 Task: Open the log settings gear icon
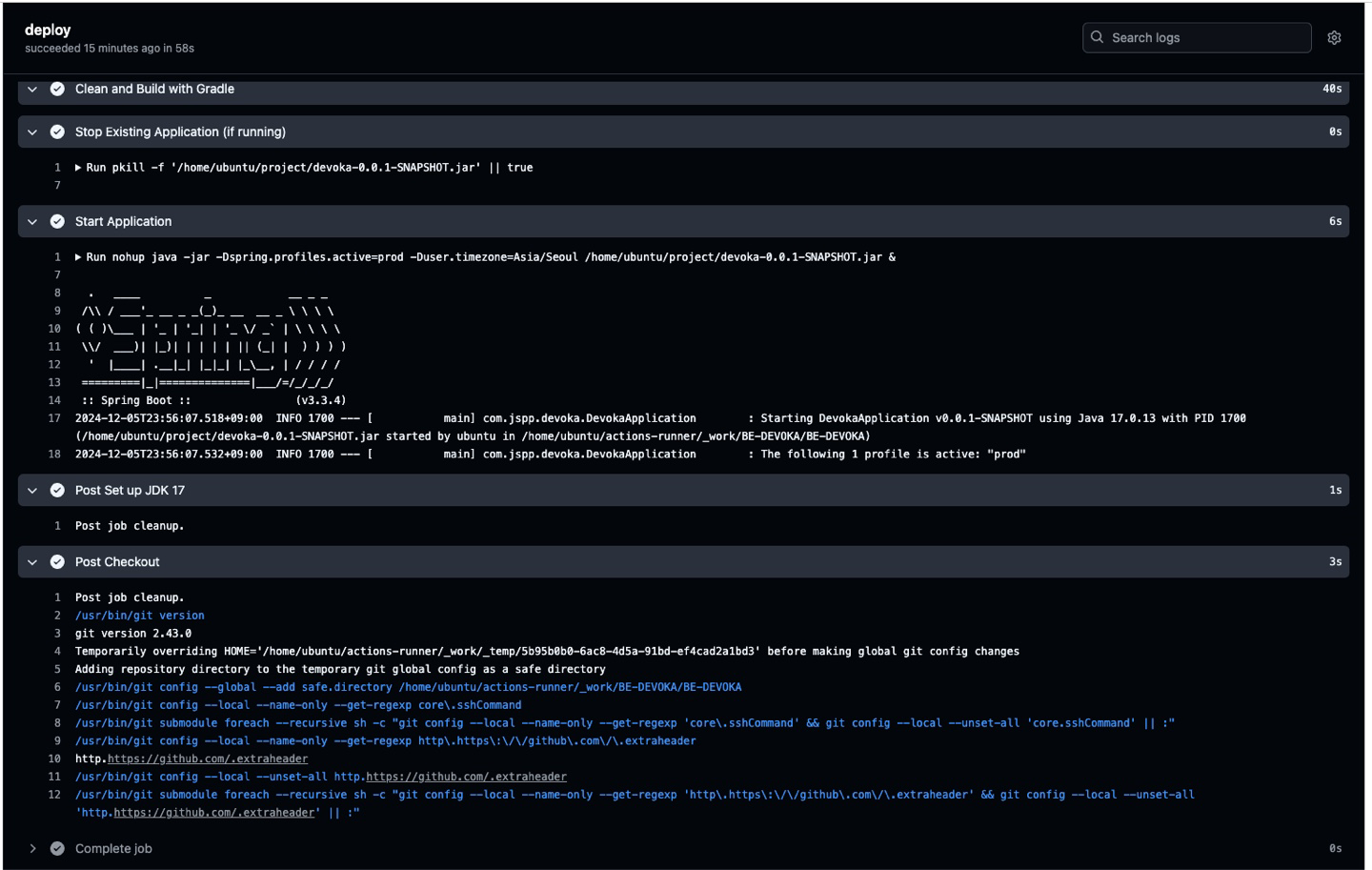click(x=1334, y=38)
